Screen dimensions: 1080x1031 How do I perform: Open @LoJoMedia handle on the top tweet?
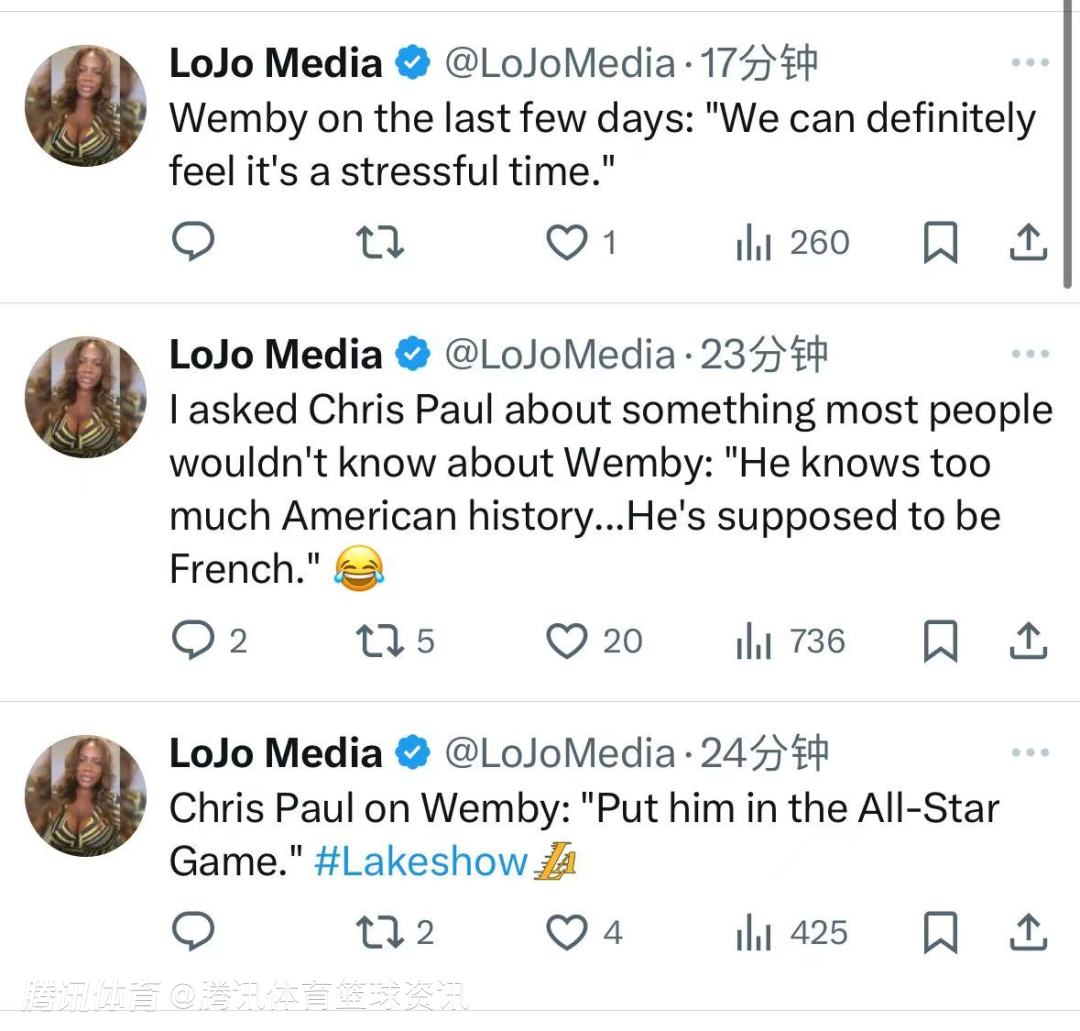click(559, 63)
